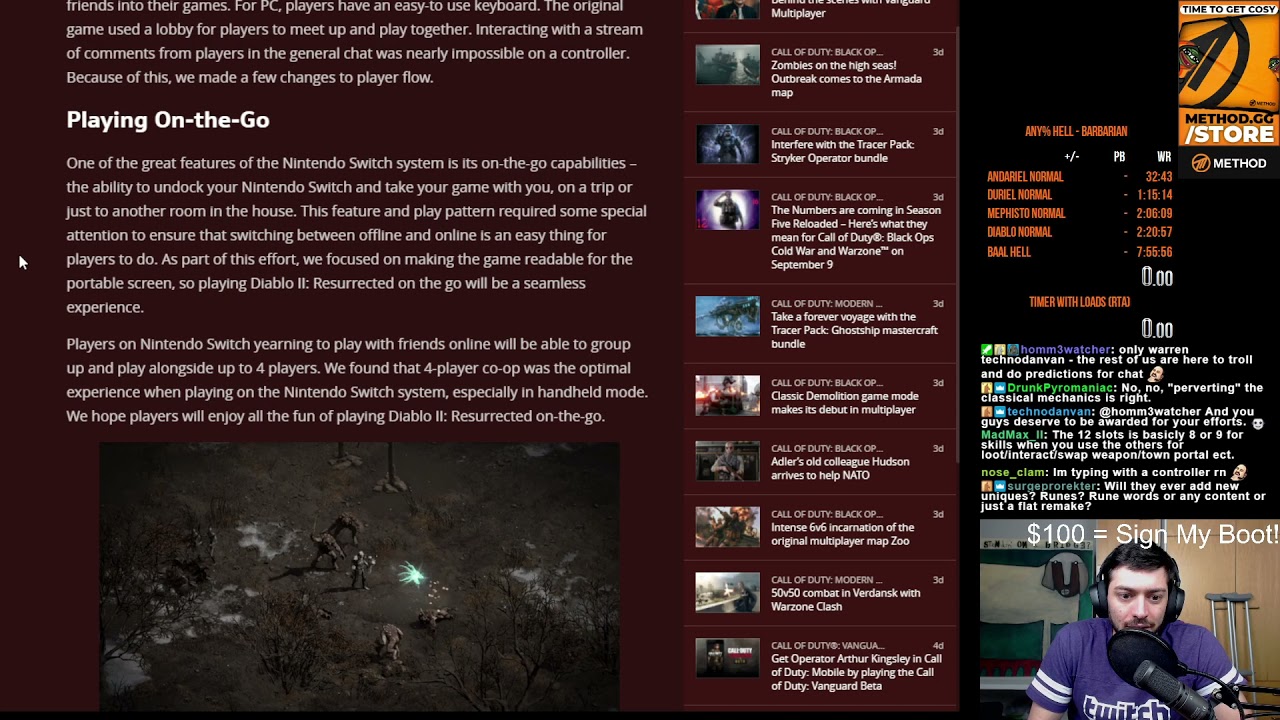Image resolution: width=1280 pixels, height=720 pixels.
Task: Select the 'DURIEL NORMAL' split row
Action: [x=1079, y=195]
